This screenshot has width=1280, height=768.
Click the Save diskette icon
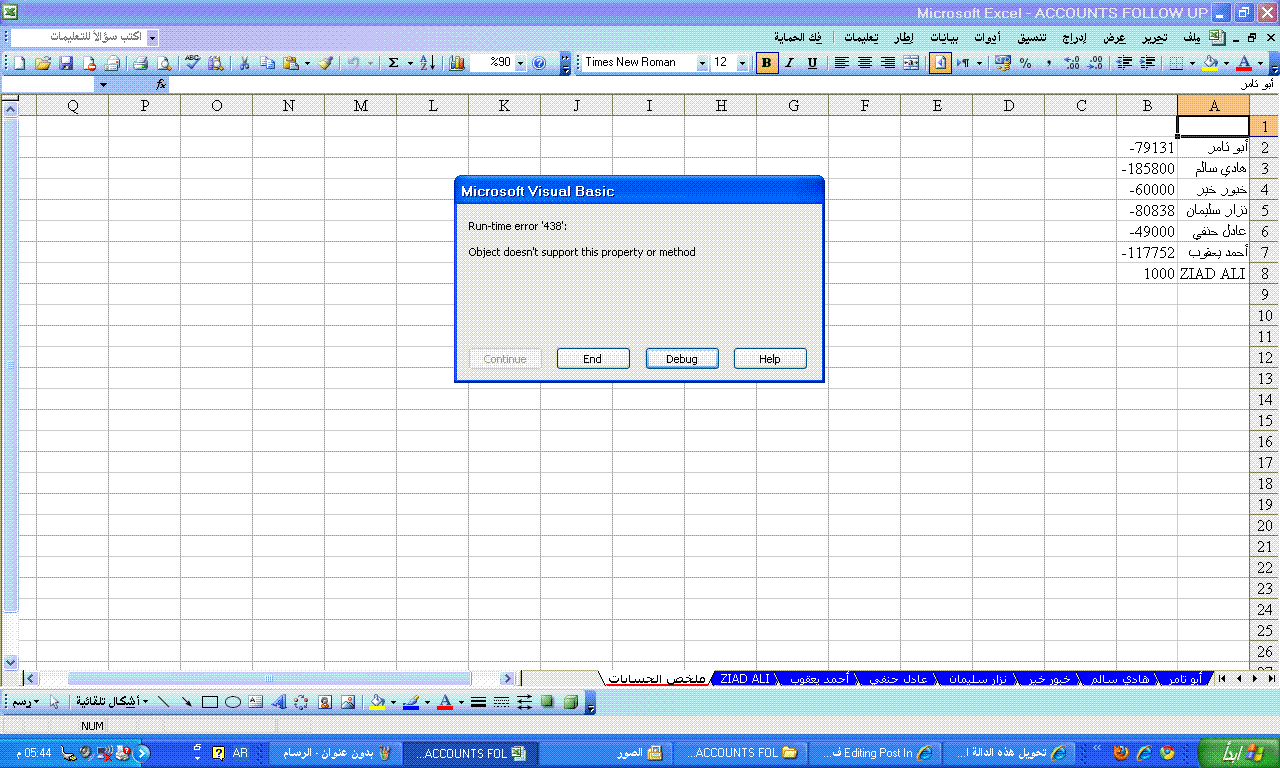coord(66,62)
